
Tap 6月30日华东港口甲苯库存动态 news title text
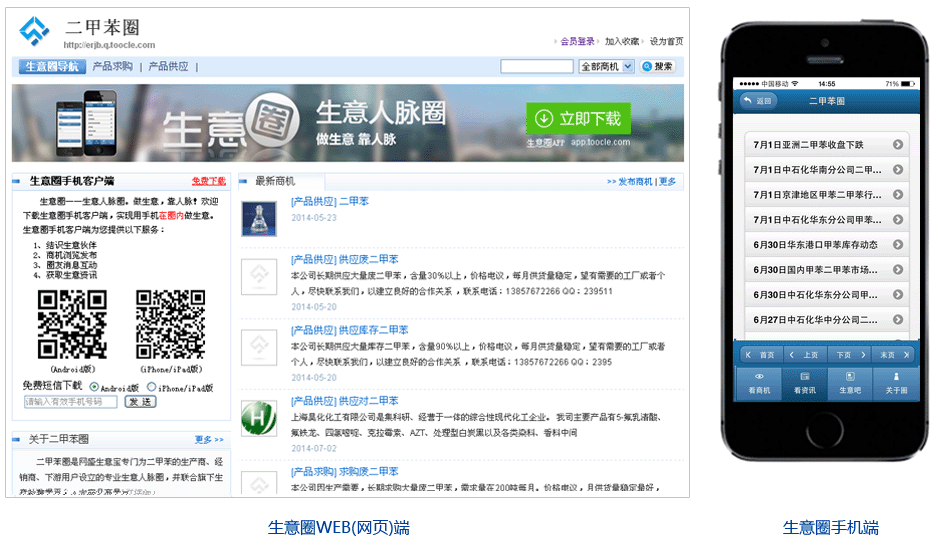pos(815,245)
